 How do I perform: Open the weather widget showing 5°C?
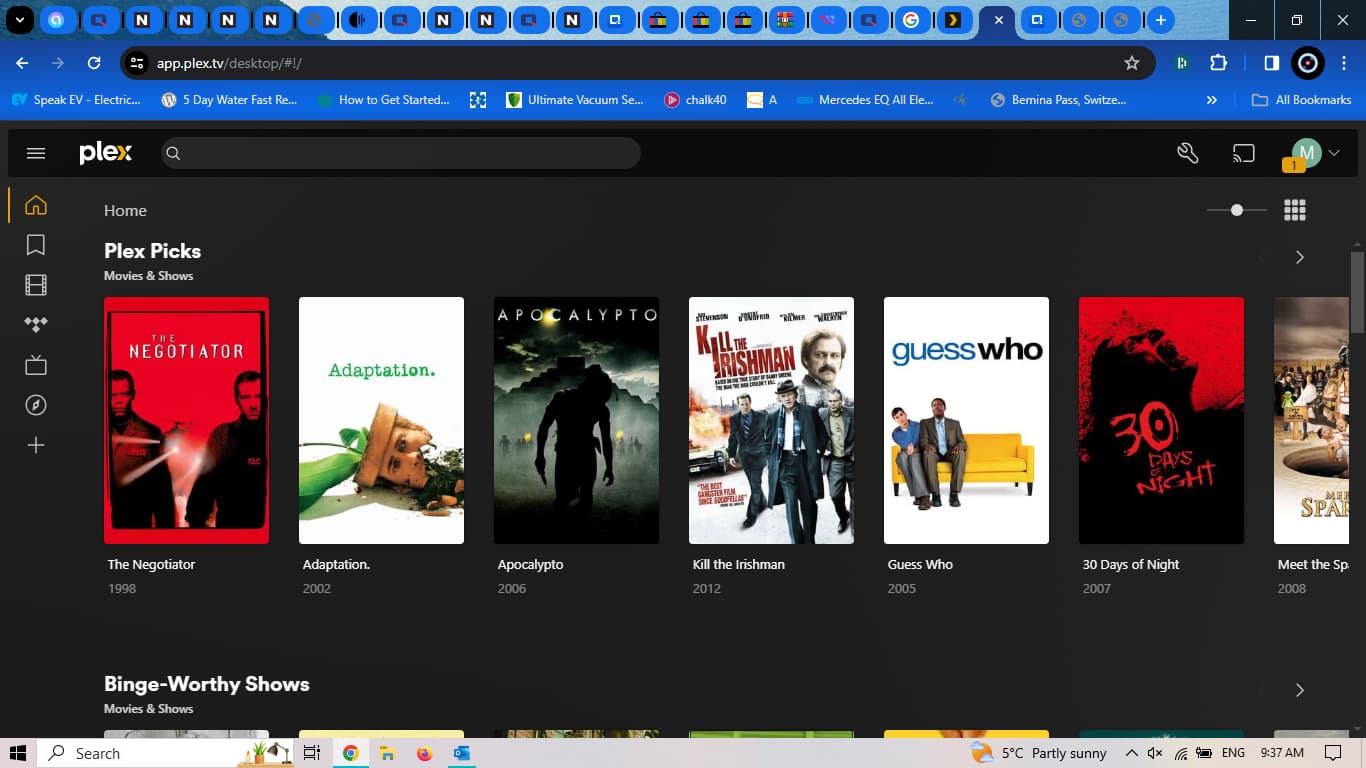coord(1038,753)
